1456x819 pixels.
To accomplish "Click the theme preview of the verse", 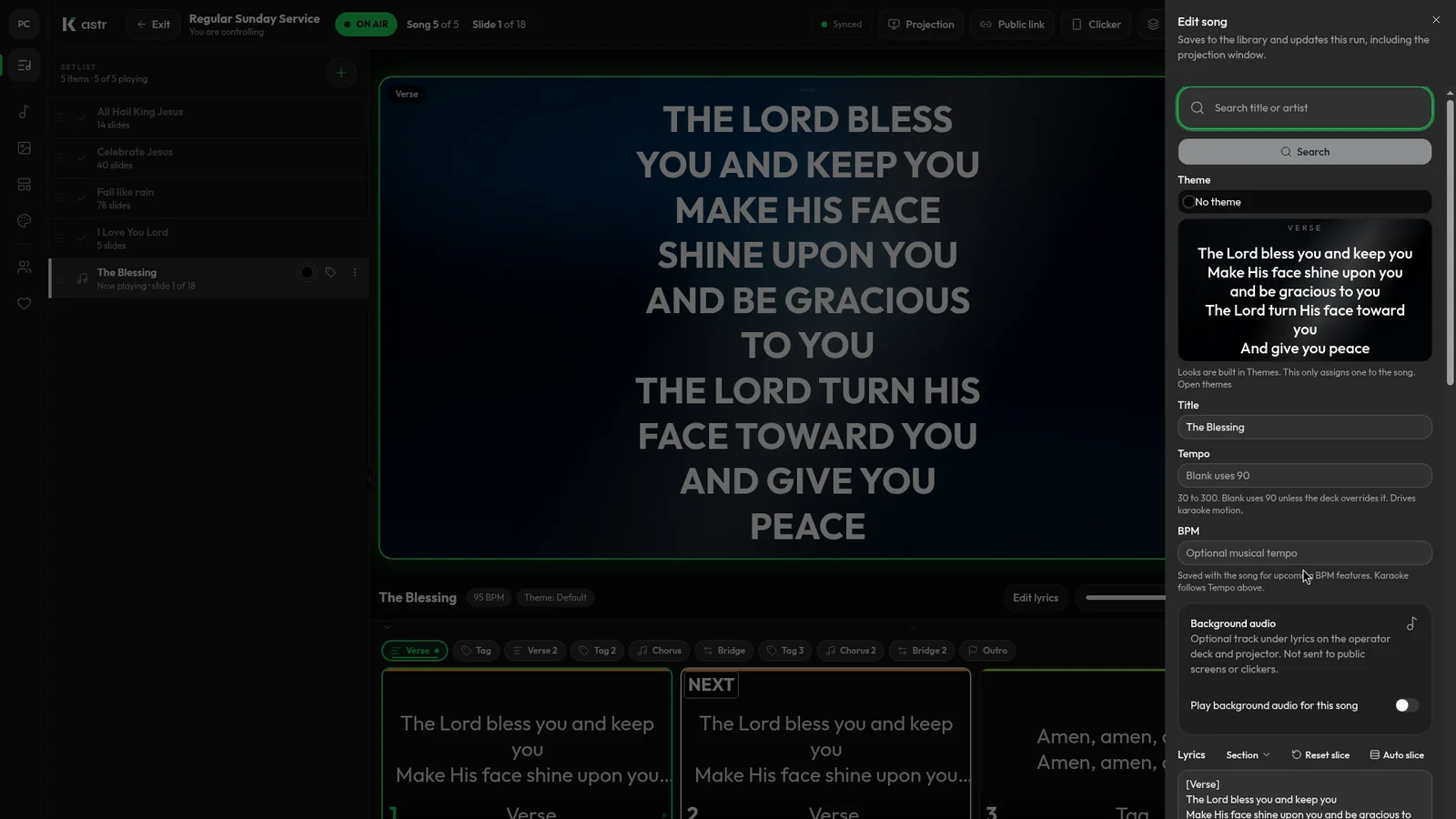I will (x=1304, y=289).
